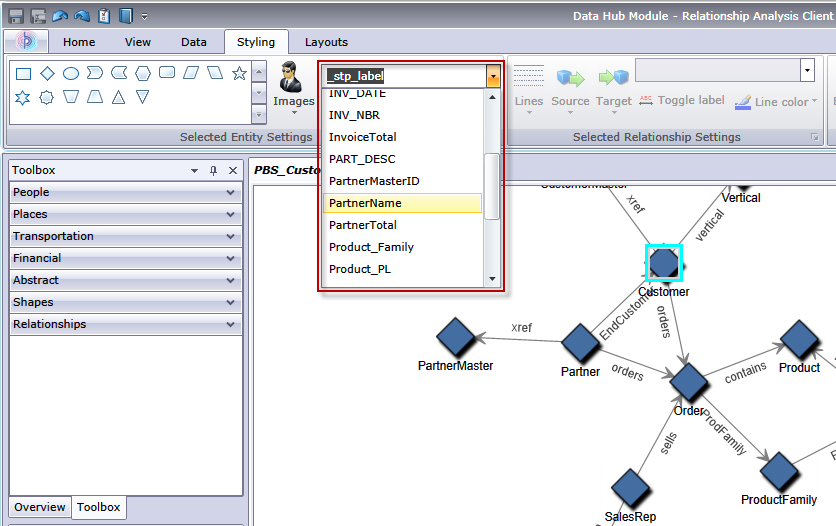This screenshot has height=526, width=836.
Task: Click dropdown list scroll down arrow
Action: coord(492,279)
